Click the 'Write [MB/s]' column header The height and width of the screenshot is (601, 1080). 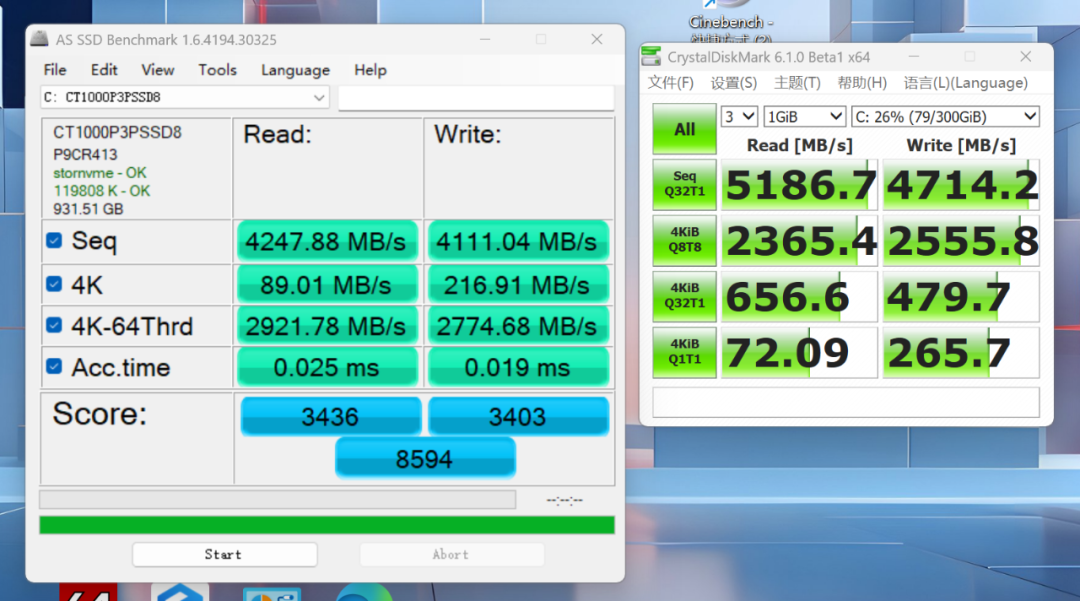click(962, 145)
